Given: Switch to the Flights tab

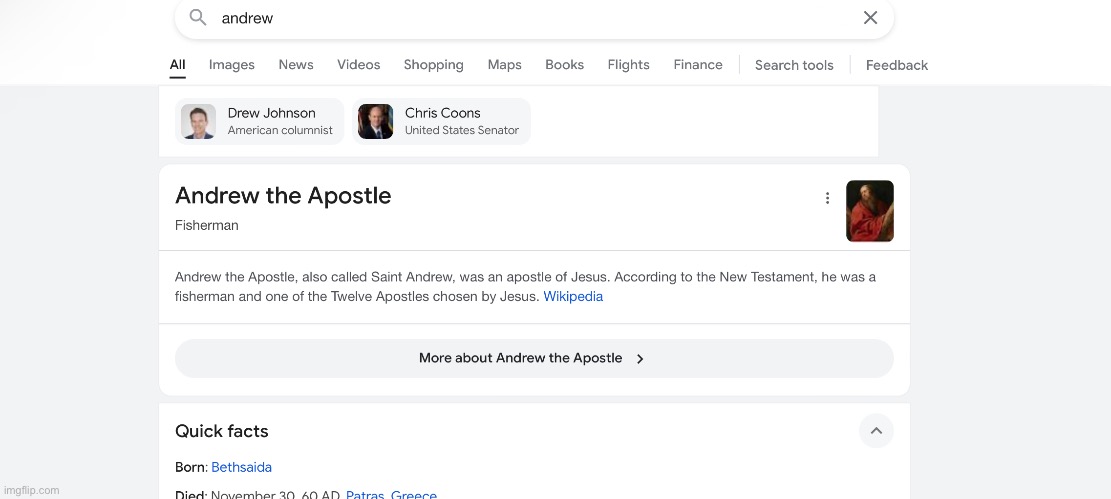Looking at the screenshot, I should pyautogui.click(x=628, y=65).
